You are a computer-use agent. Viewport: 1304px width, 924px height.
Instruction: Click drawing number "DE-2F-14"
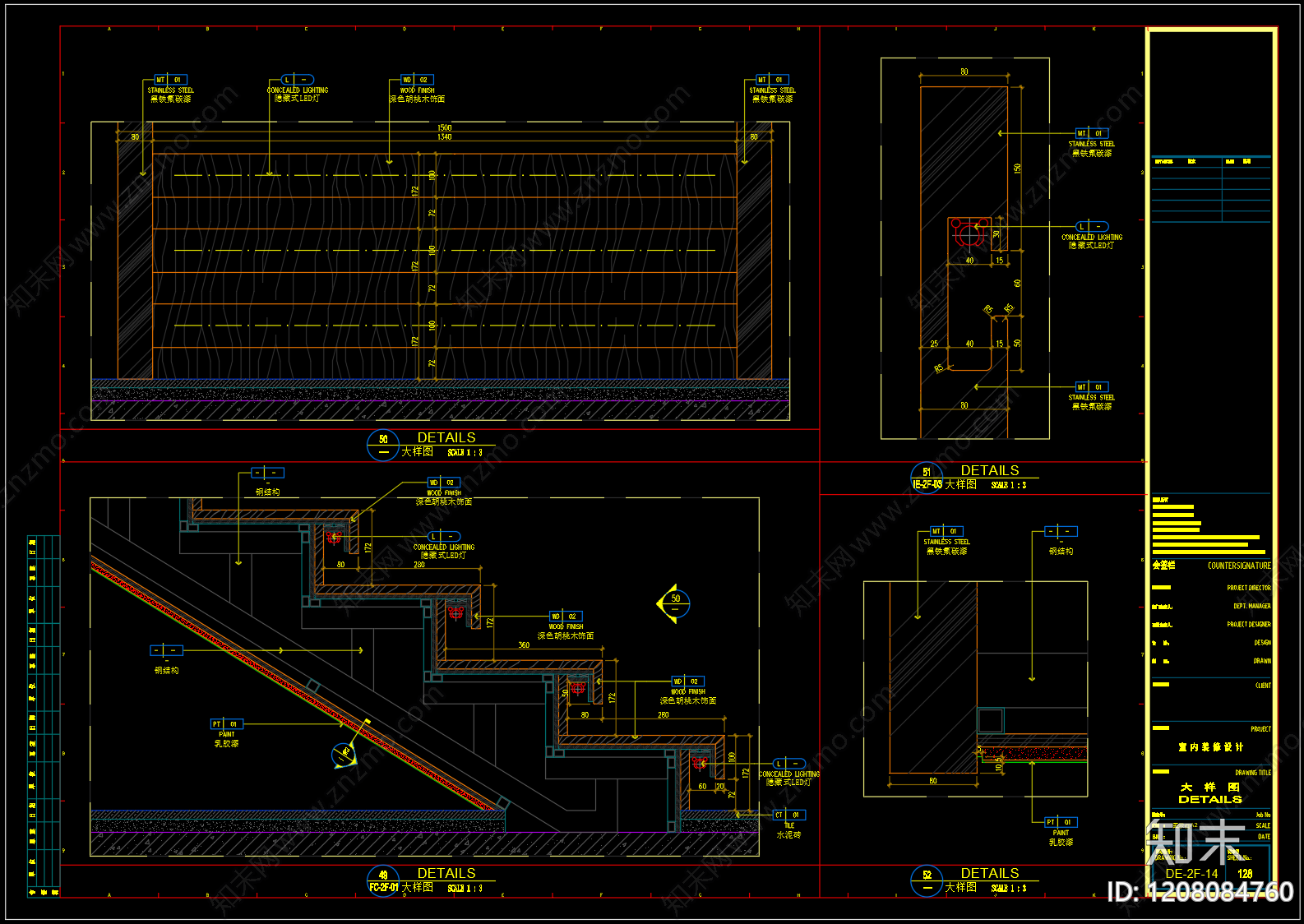point(1191,874)
